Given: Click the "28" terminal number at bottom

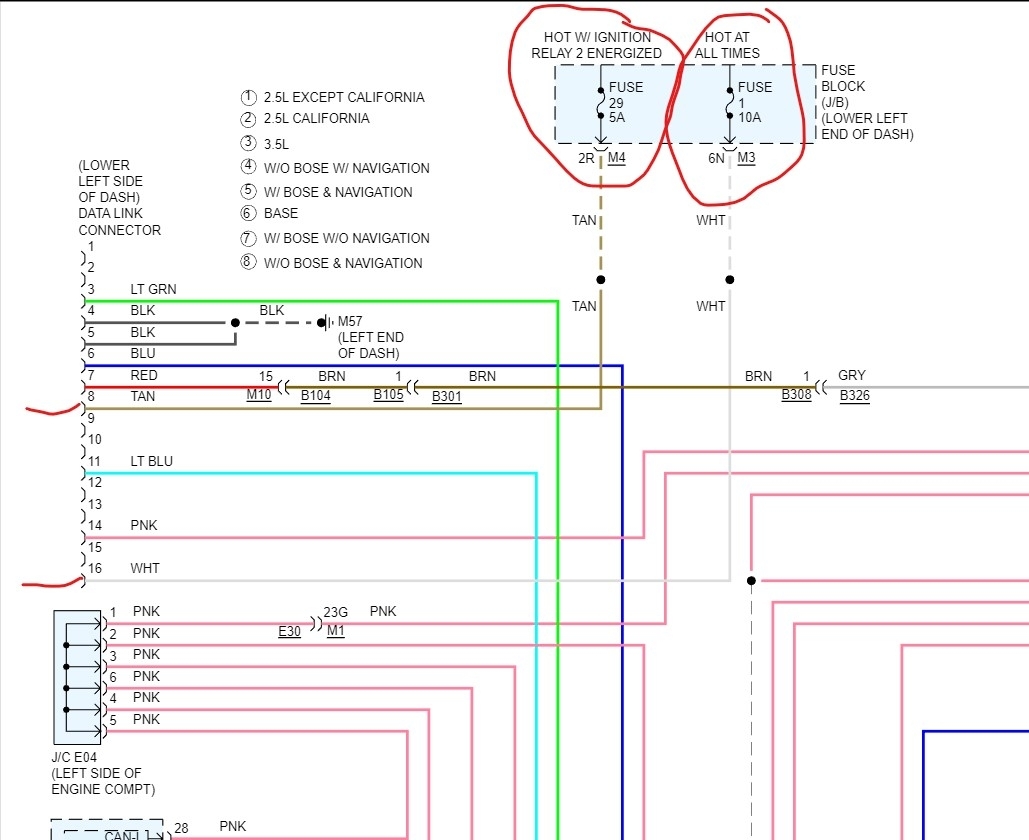Looking at the screenshot, I should click(x=181, y=828).
